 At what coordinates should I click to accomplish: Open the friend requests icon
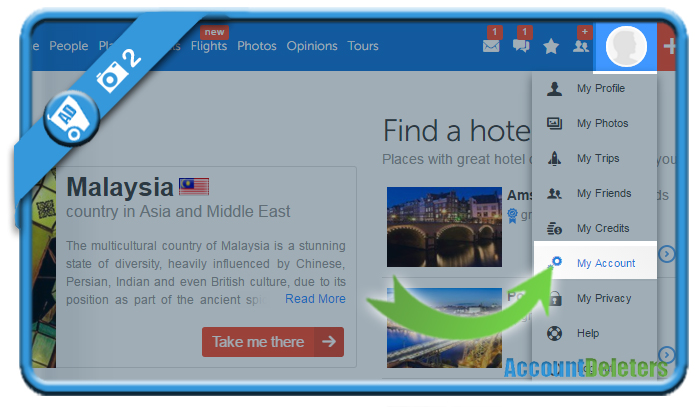tap(581, 46)
